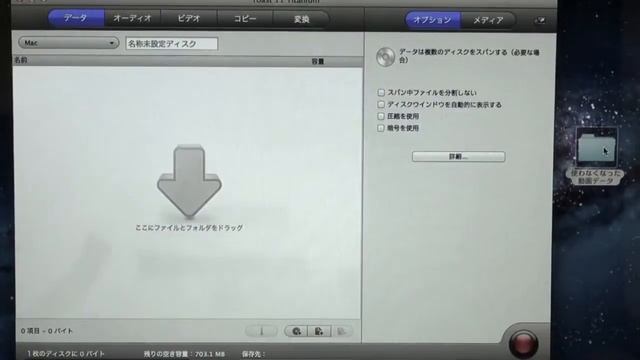Select the 使わなくなった動画データ desktop folder
The height and width of the screenshot is (360, 640).
596,156
